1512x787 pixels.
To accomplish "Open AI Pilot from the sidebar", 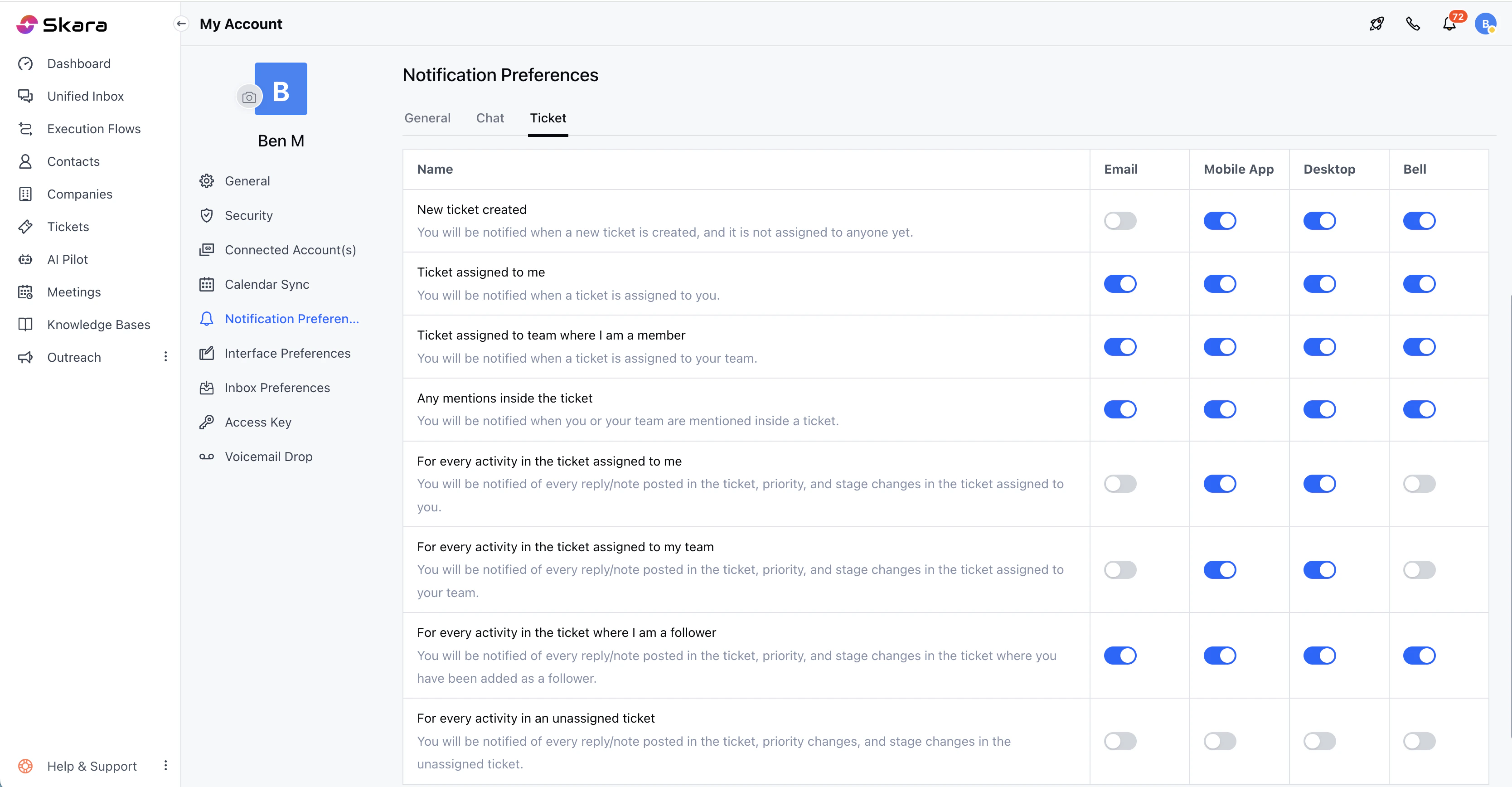I will click(67, 259).
